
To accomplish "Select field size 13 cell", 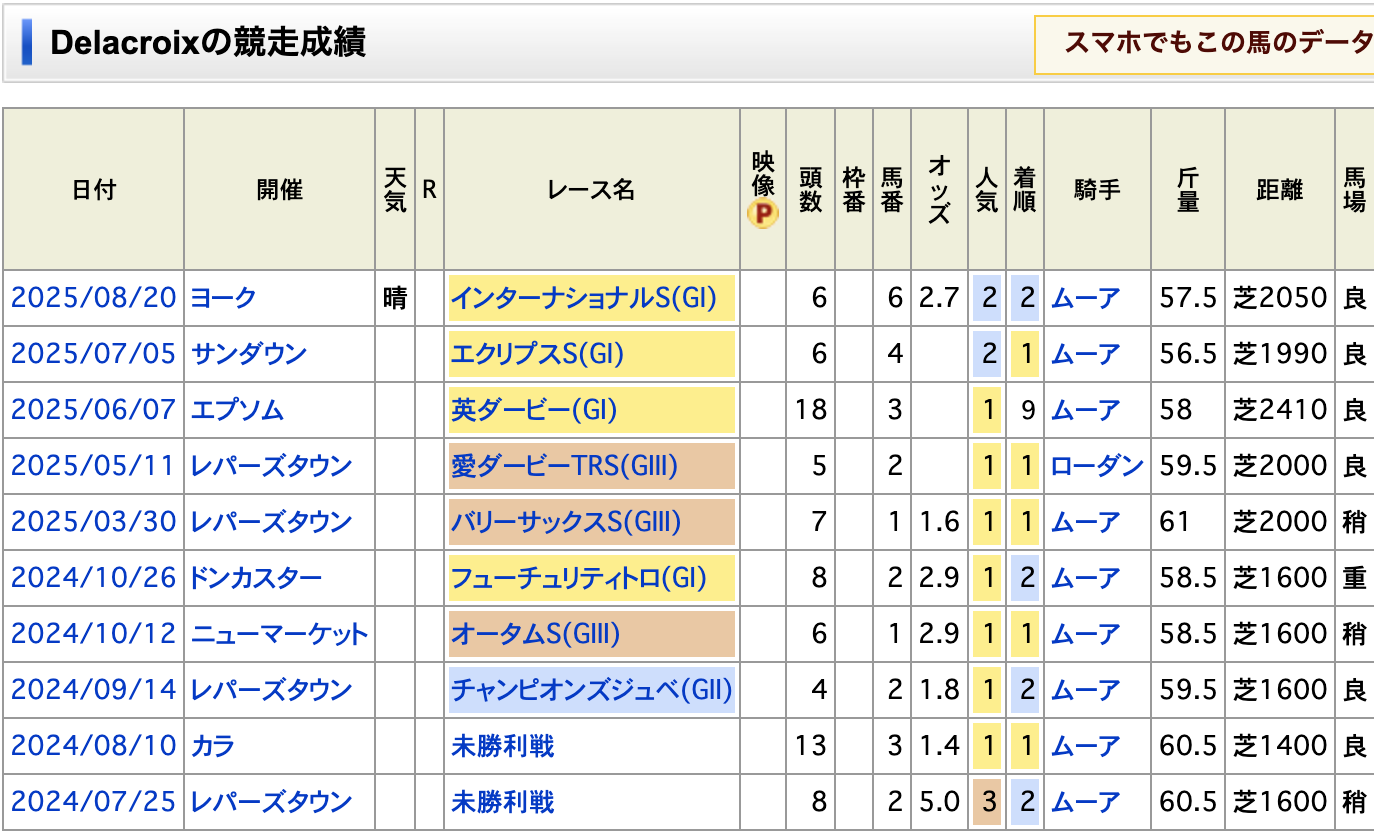I will point(810,746).
